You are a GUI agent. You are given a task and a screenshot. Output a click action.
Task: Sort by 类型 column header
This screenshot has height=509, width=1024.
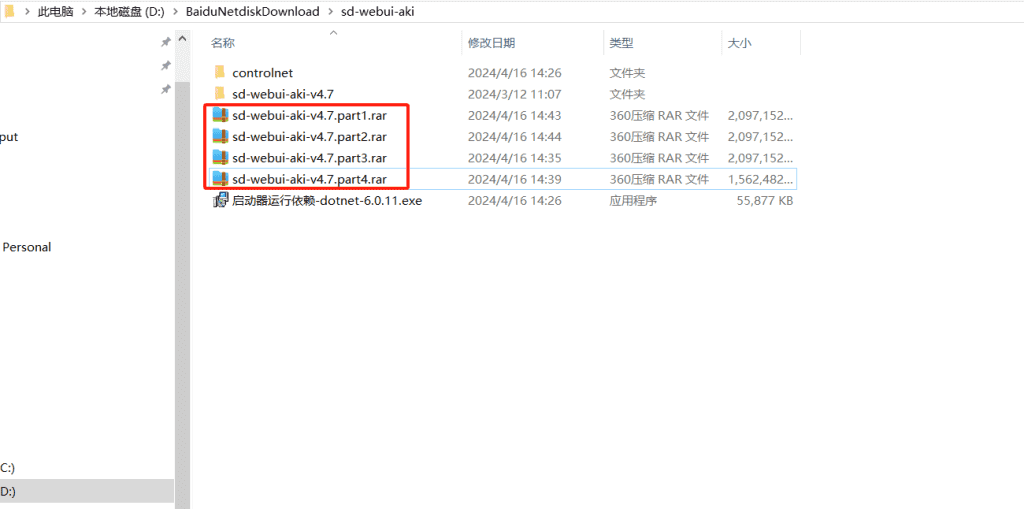[621, 43]
